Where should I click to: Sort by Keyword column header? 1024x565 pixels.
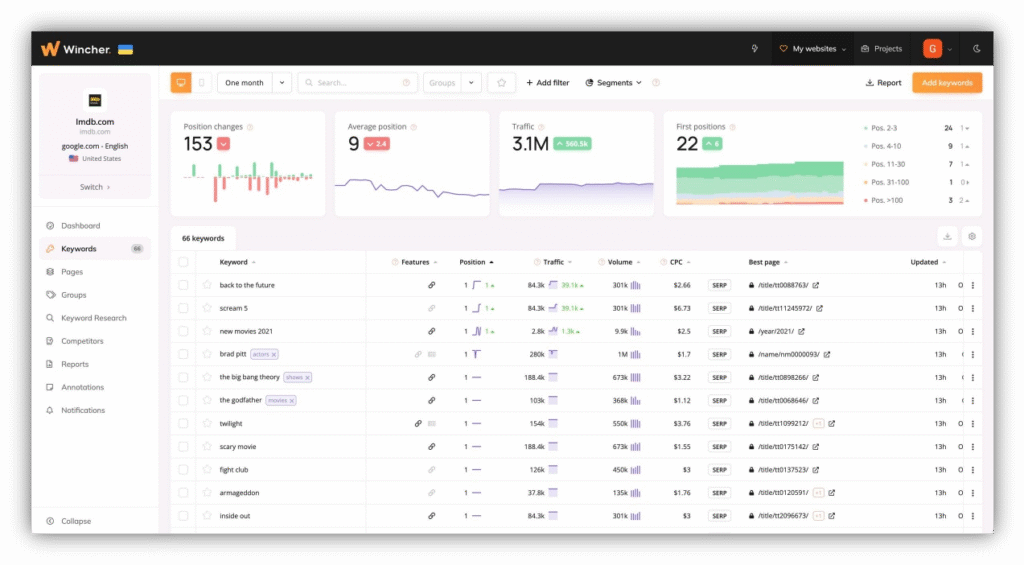(237, 262)
